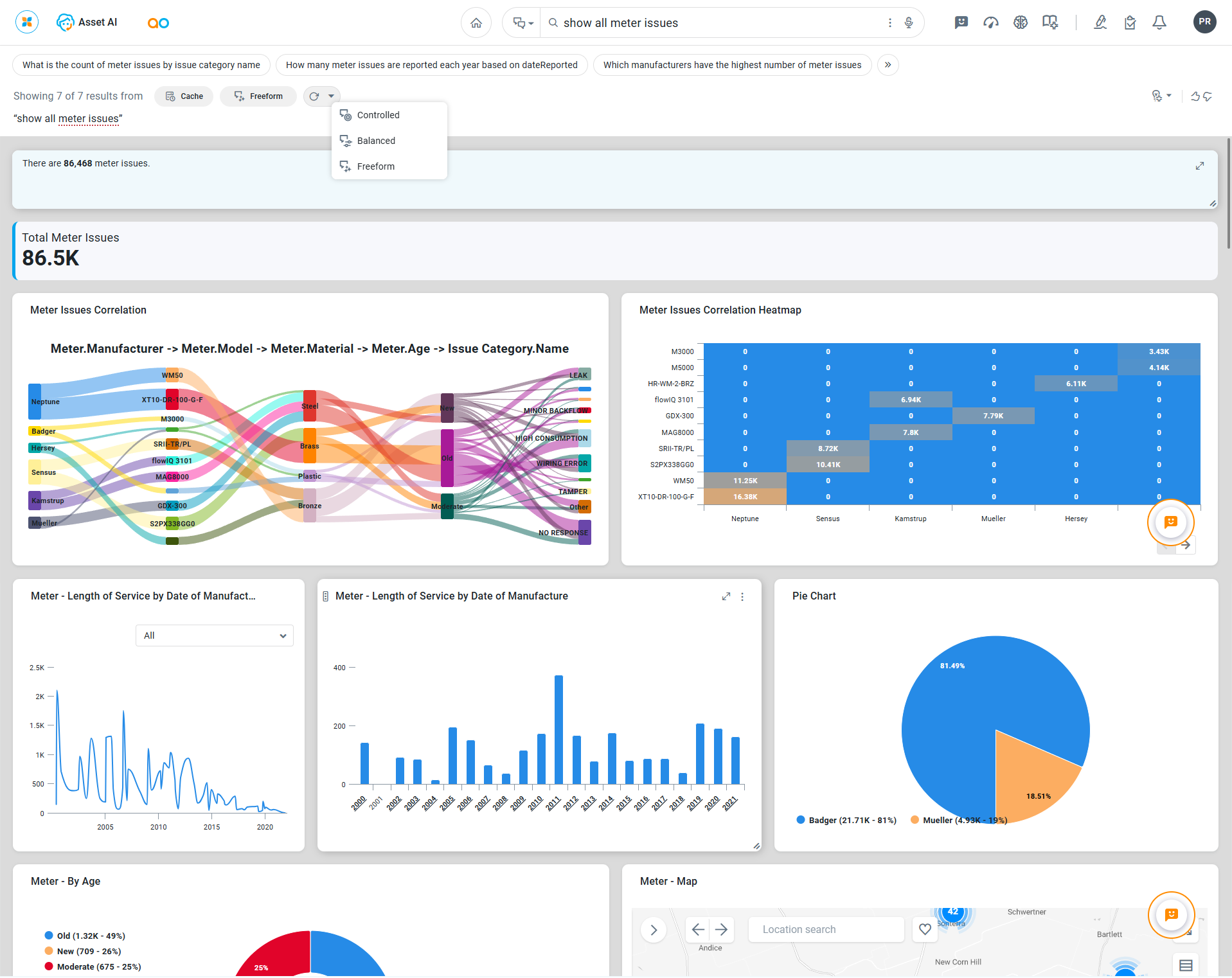Click the map favorite heart icon
Screen dimensions: 1232x978
[925, 929]
